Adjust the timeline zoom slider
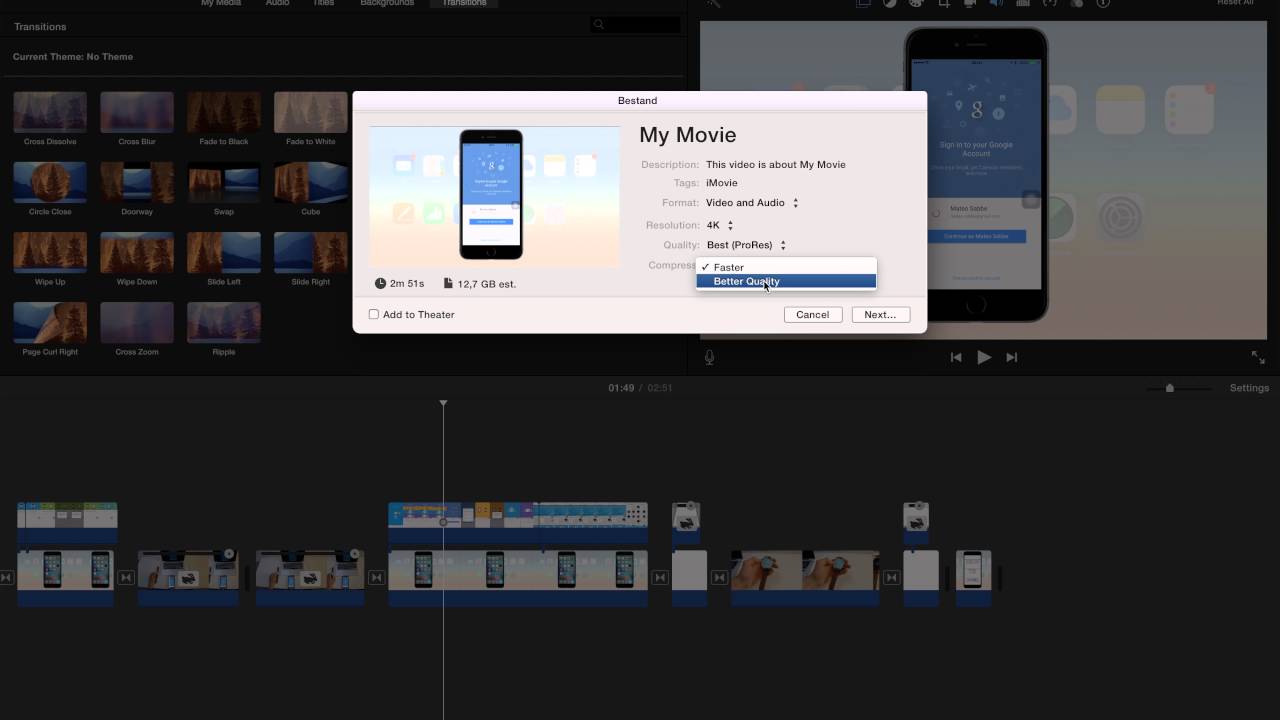This screenshot has height=720, width=1280. click(1169, 388)
